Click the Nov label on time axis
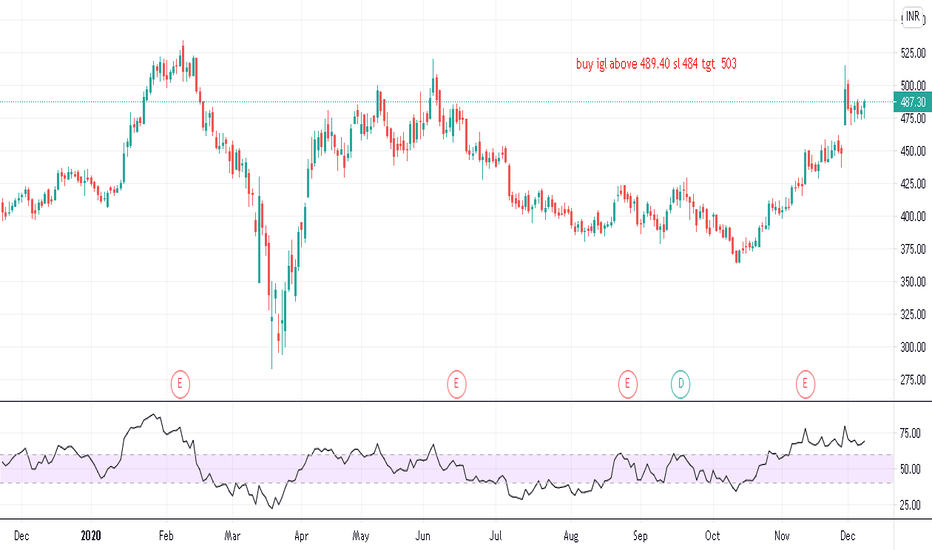The image size is (932, 550). point(782,536)
